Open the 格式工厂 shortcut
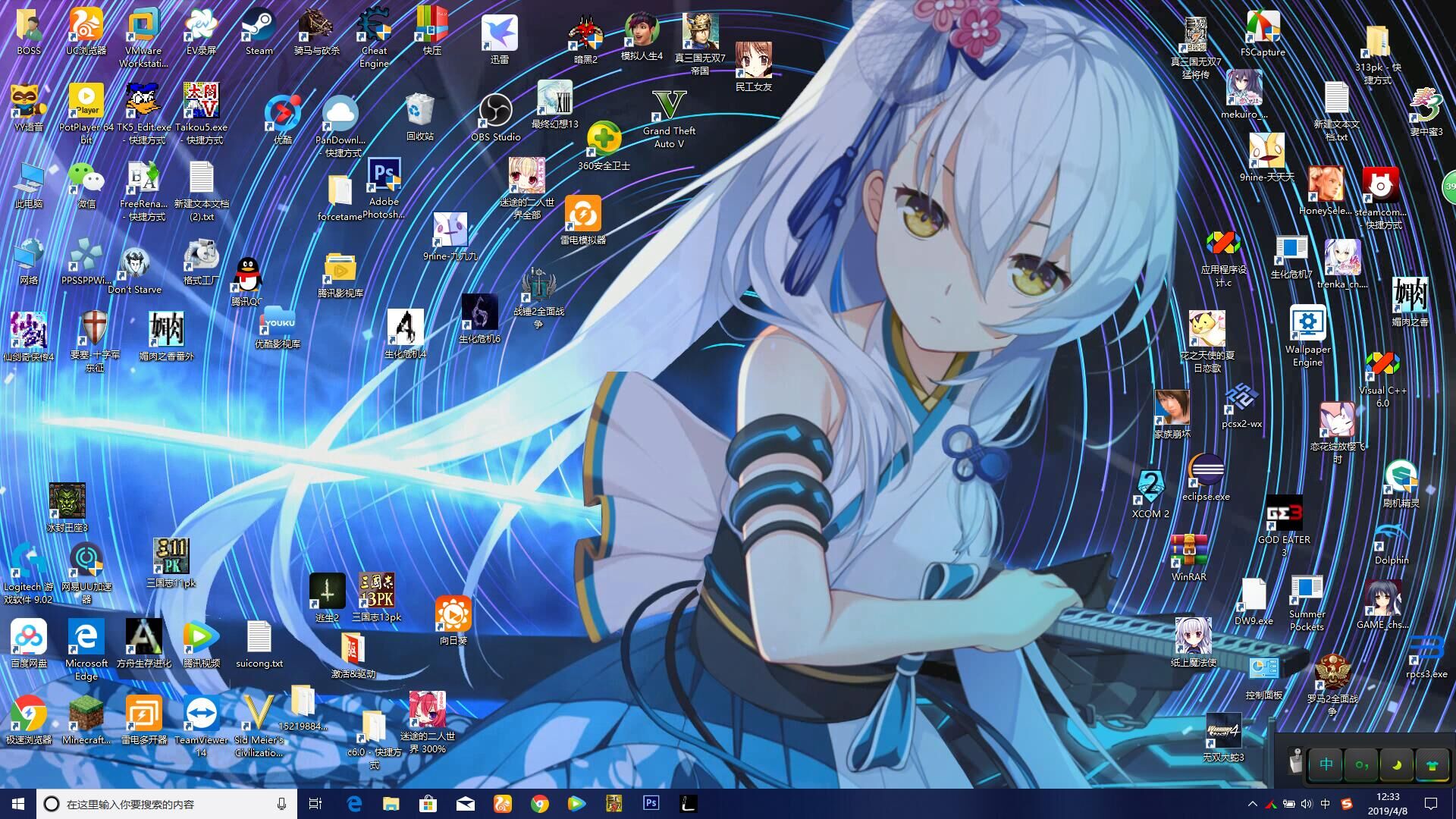 201,262
